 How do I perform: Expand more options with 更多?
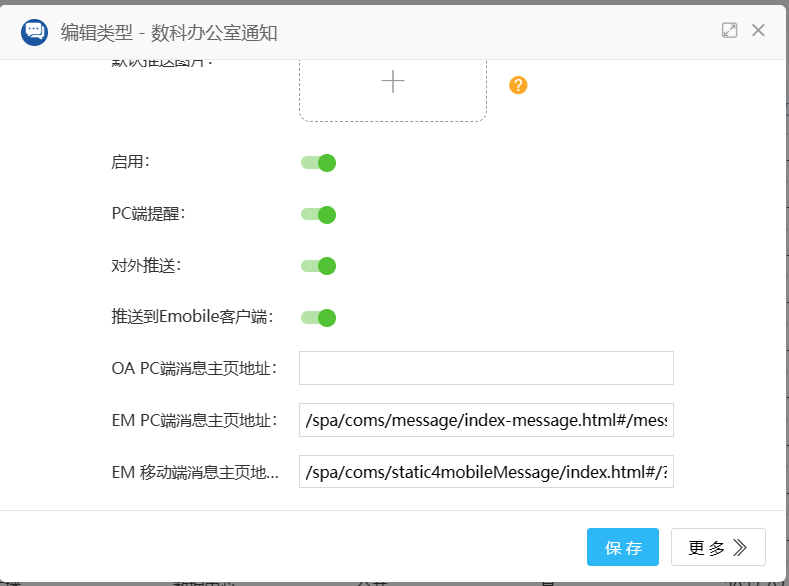click(718, 547)
